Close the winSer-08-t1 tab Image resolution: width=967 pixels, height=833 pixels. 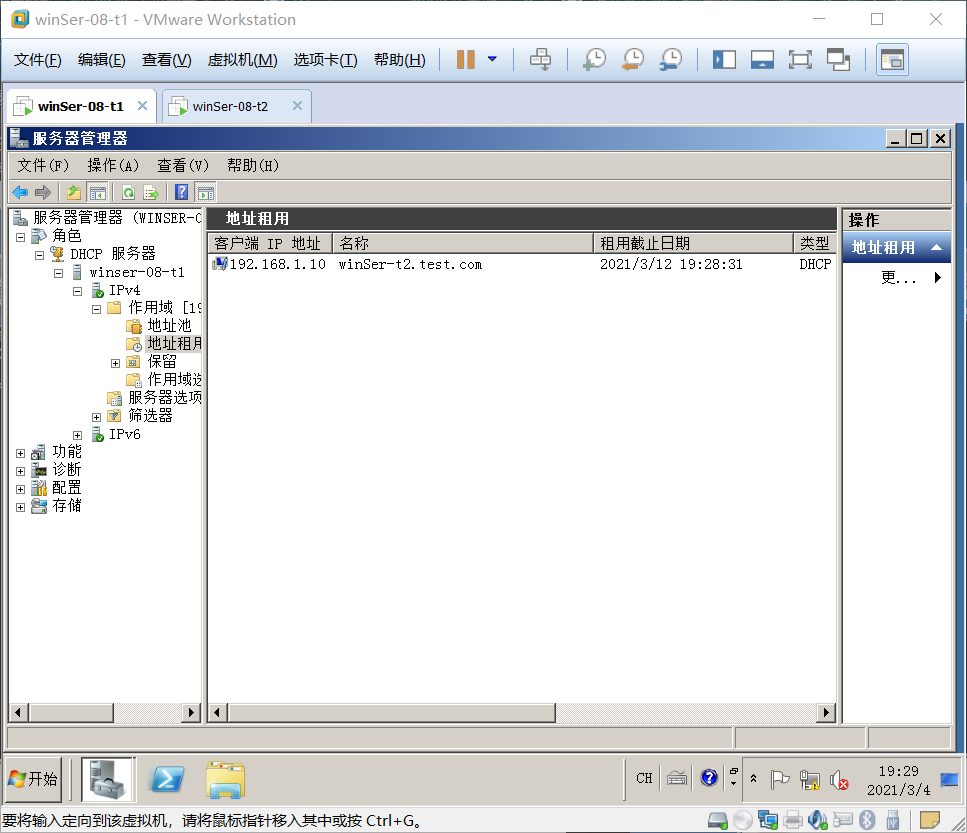142,105
